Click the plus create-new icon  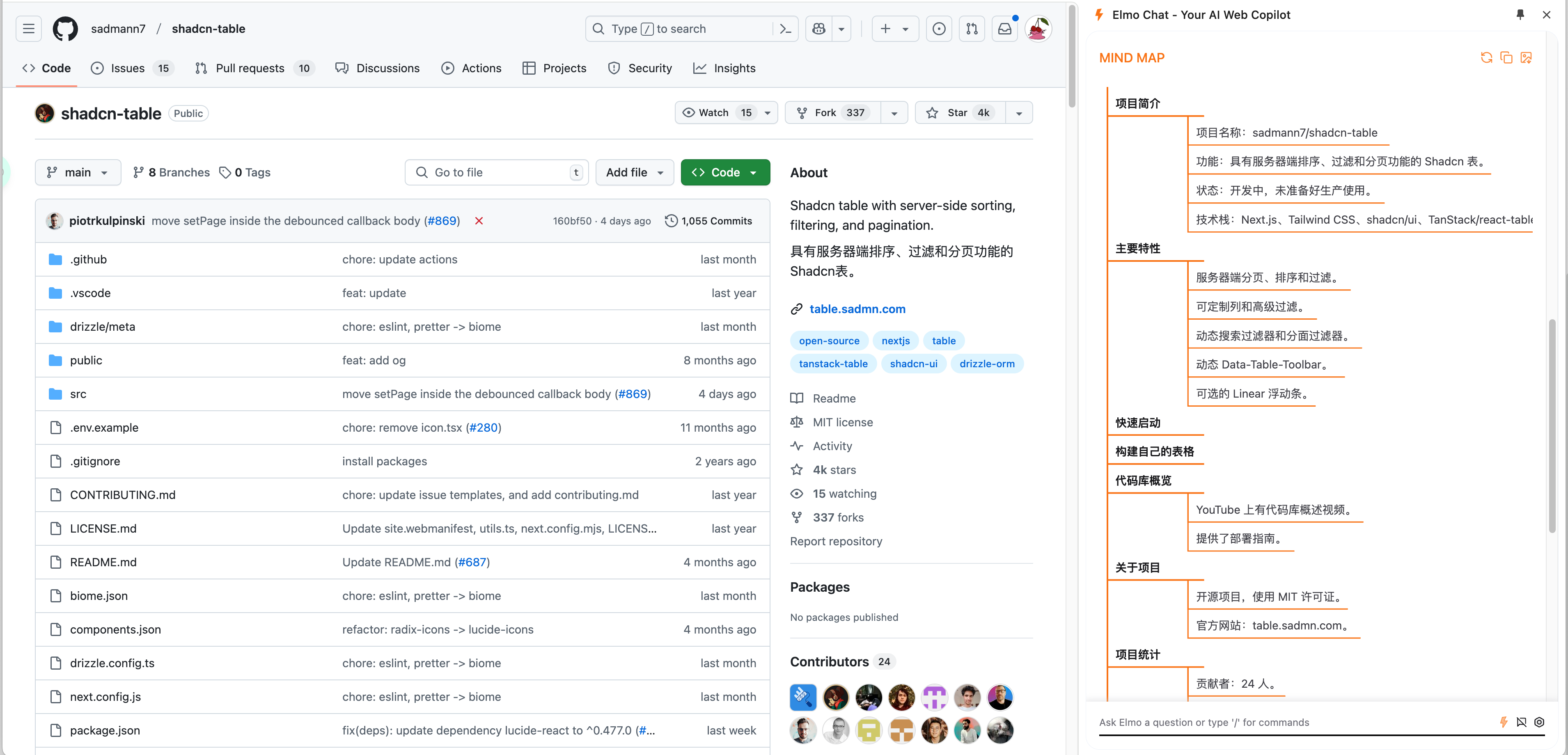point(886,29)
